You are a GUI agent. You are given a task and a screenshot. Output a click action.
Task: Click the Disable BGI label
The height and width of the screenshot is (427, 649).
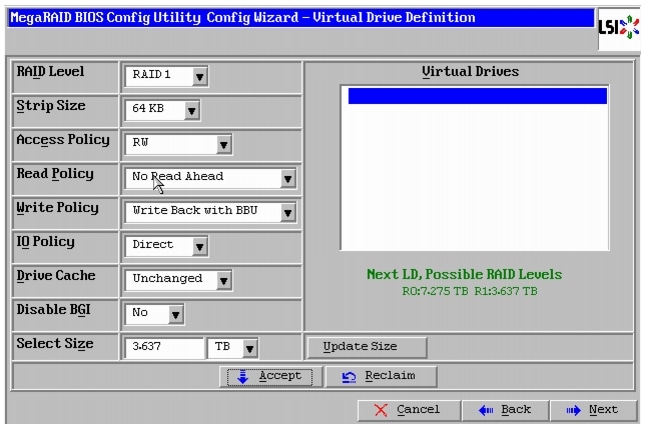[53, 309]
